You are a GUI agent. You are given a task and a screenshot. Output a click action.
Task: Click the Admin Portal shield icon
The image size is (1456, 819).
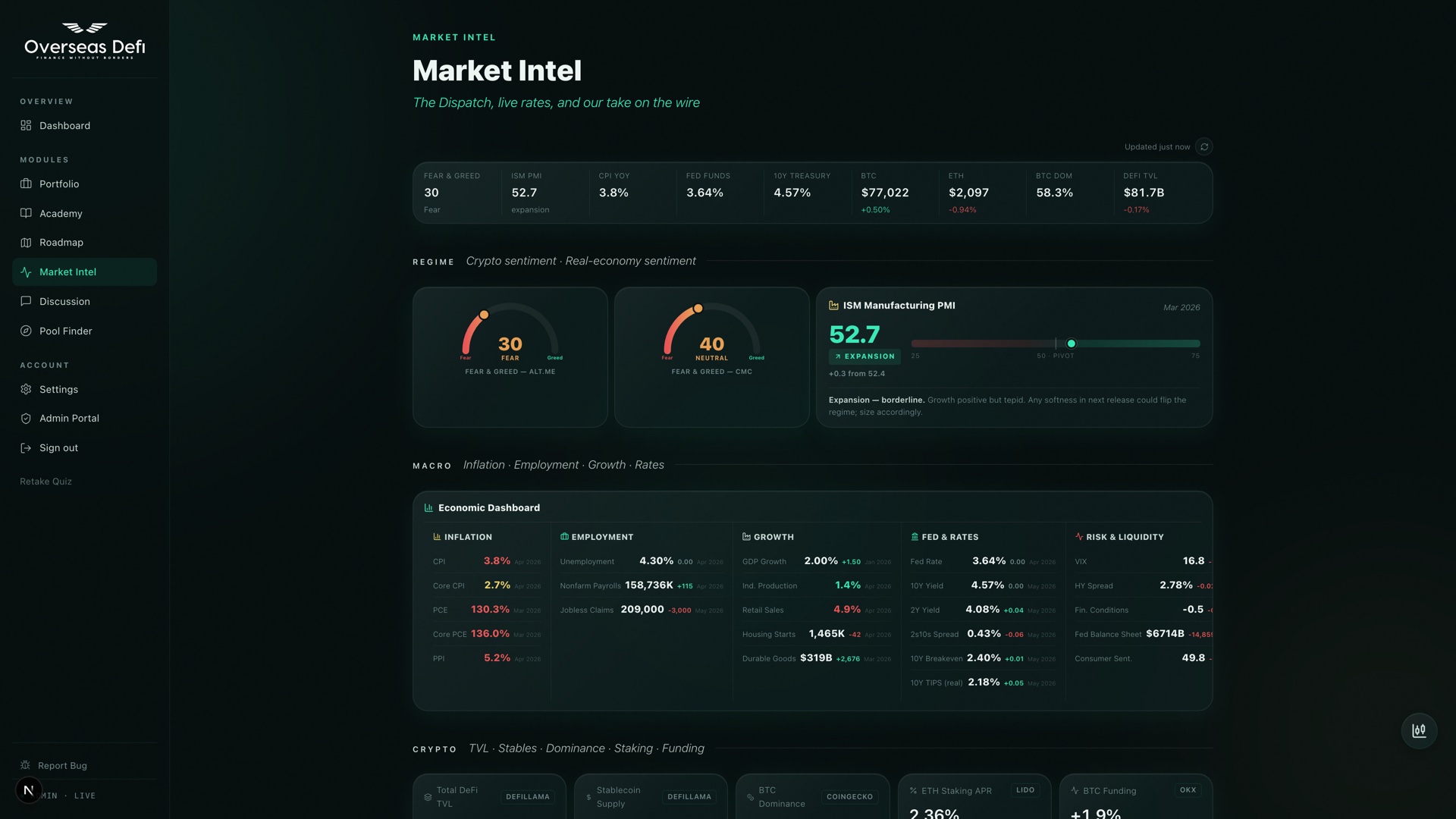click(26, 418)
